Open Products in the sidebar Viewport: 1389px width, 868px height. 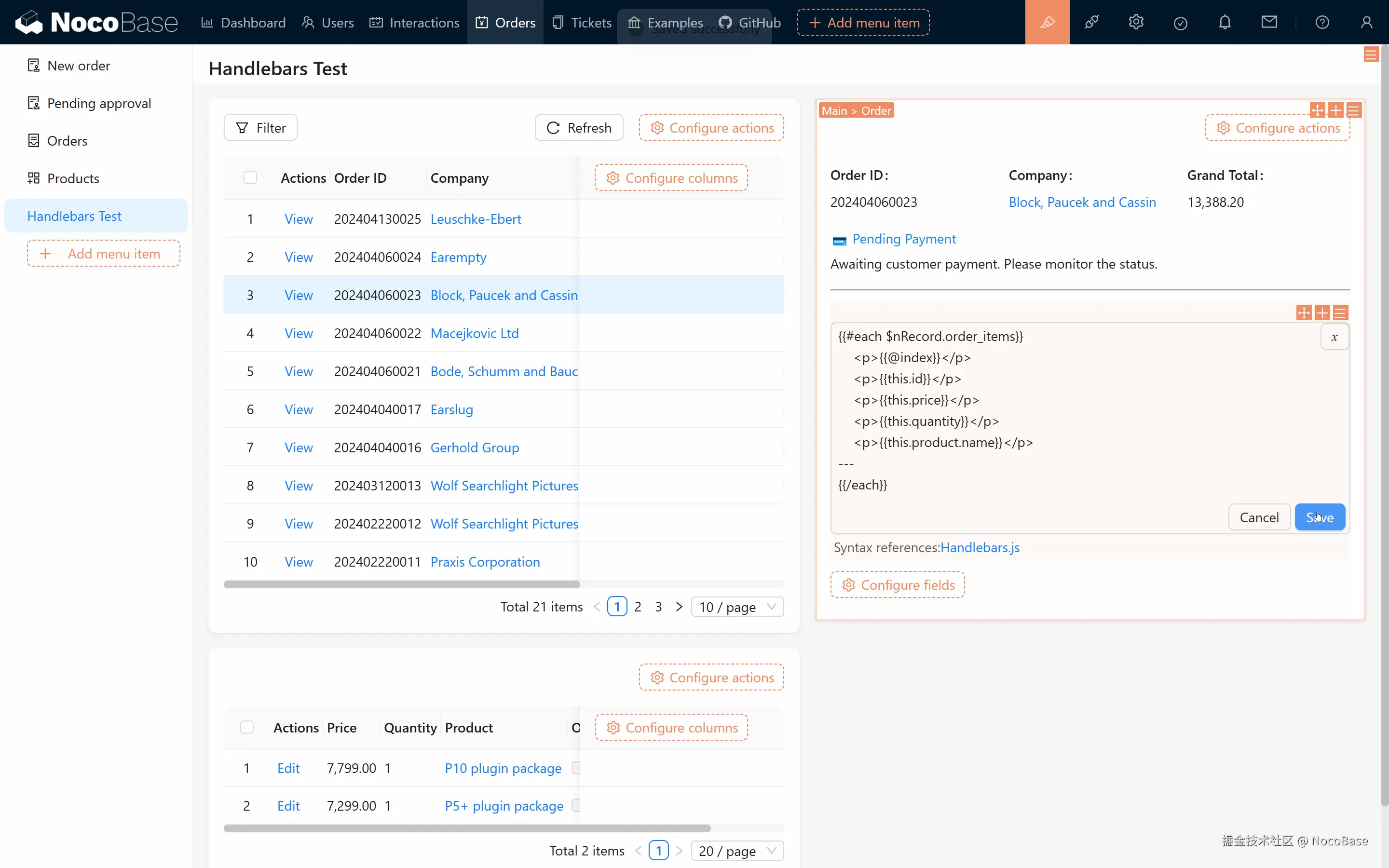pos(73,178)
